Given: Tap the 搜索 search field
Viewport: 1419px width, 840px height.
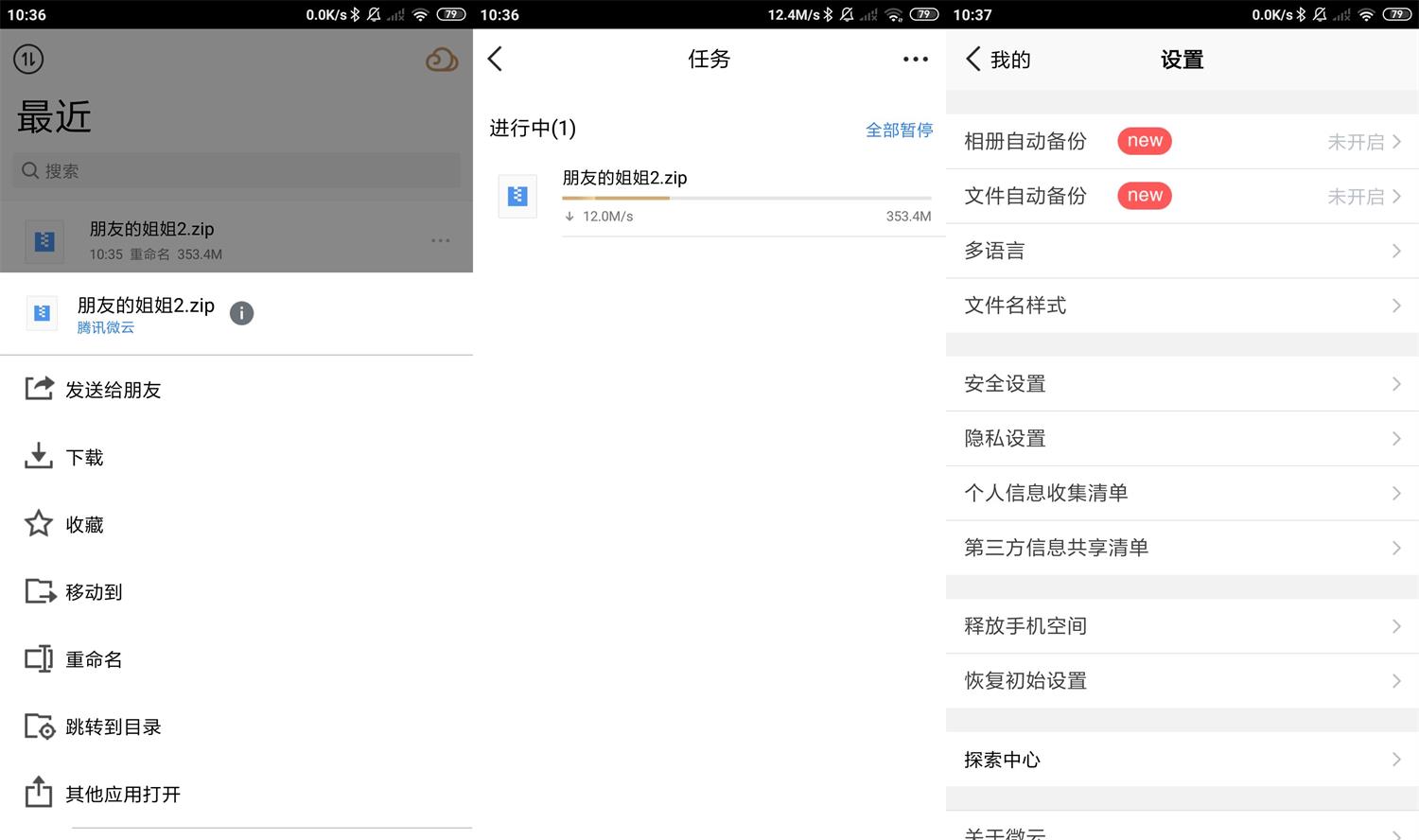Looking at the screenshot, I should [x=236, y=170].
